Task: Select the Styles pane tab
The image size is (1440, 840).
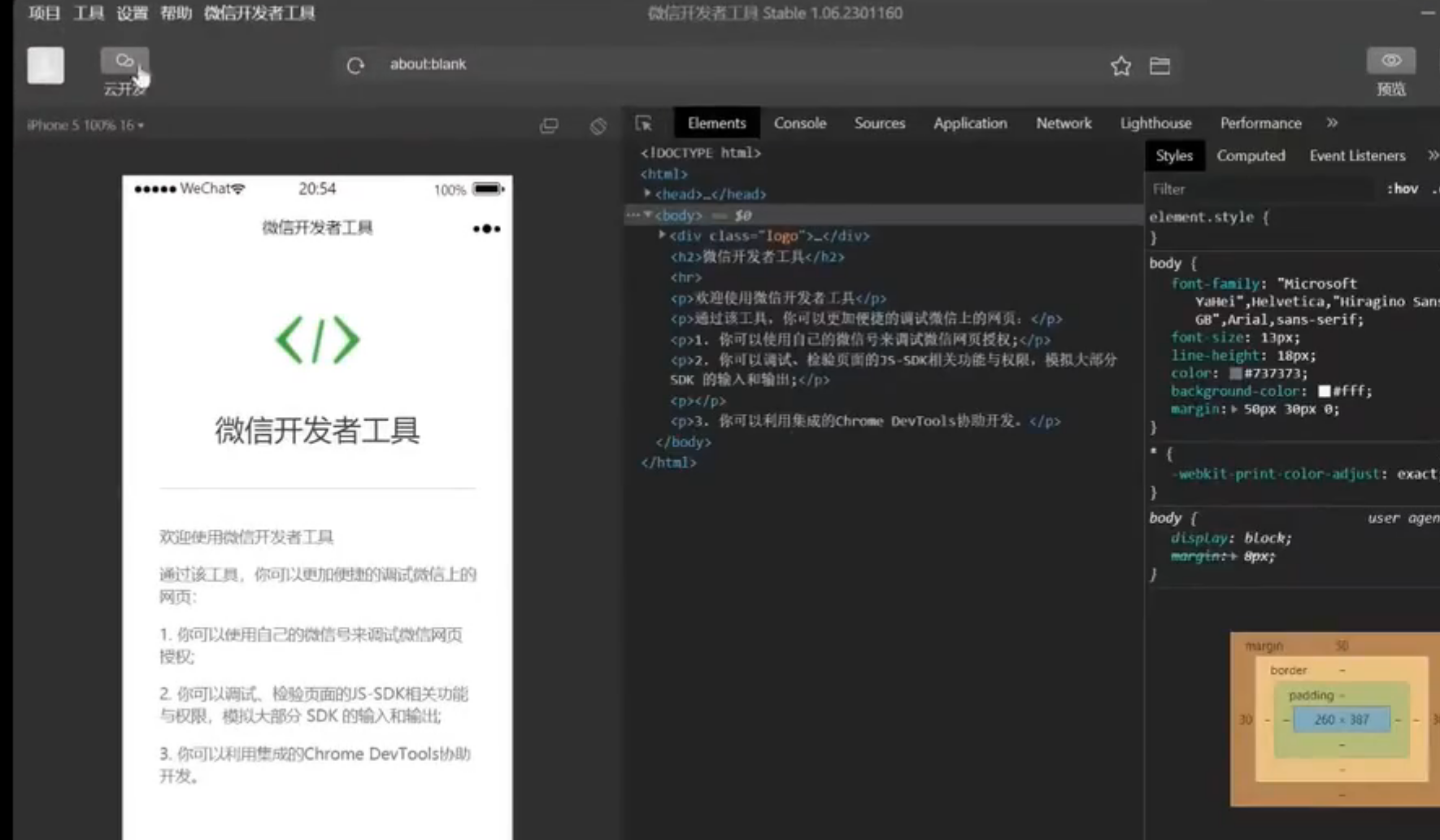Action: click(x=1174, y=155)
